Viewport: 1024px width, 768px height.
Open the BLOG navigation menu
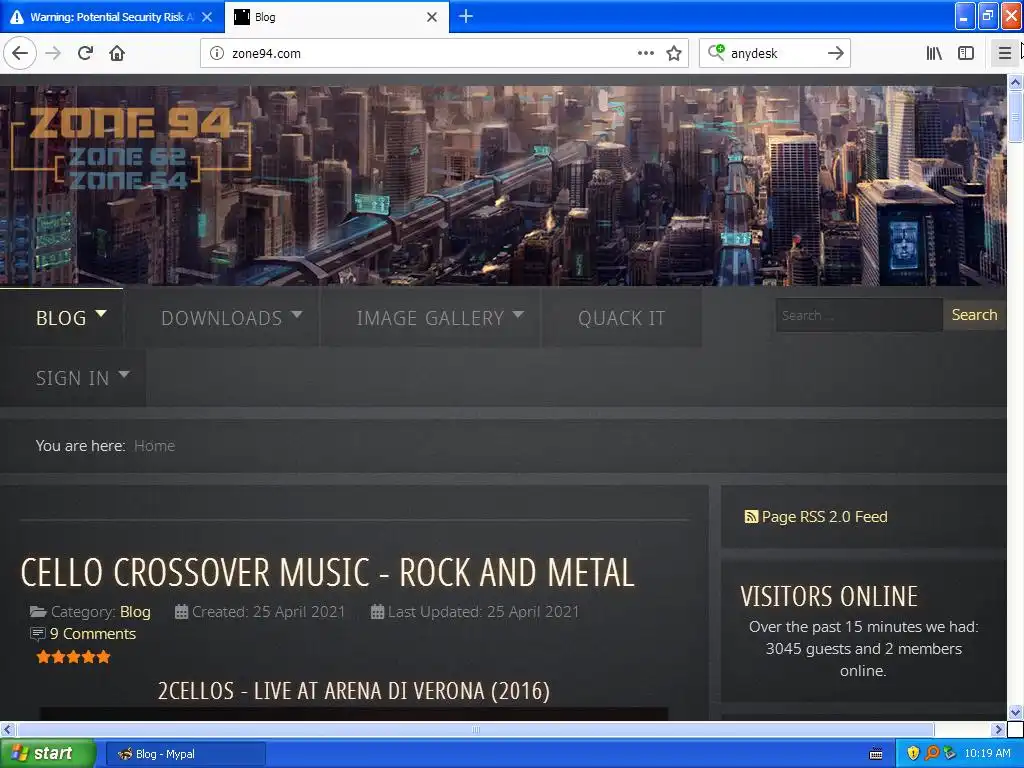click(61, 318)
